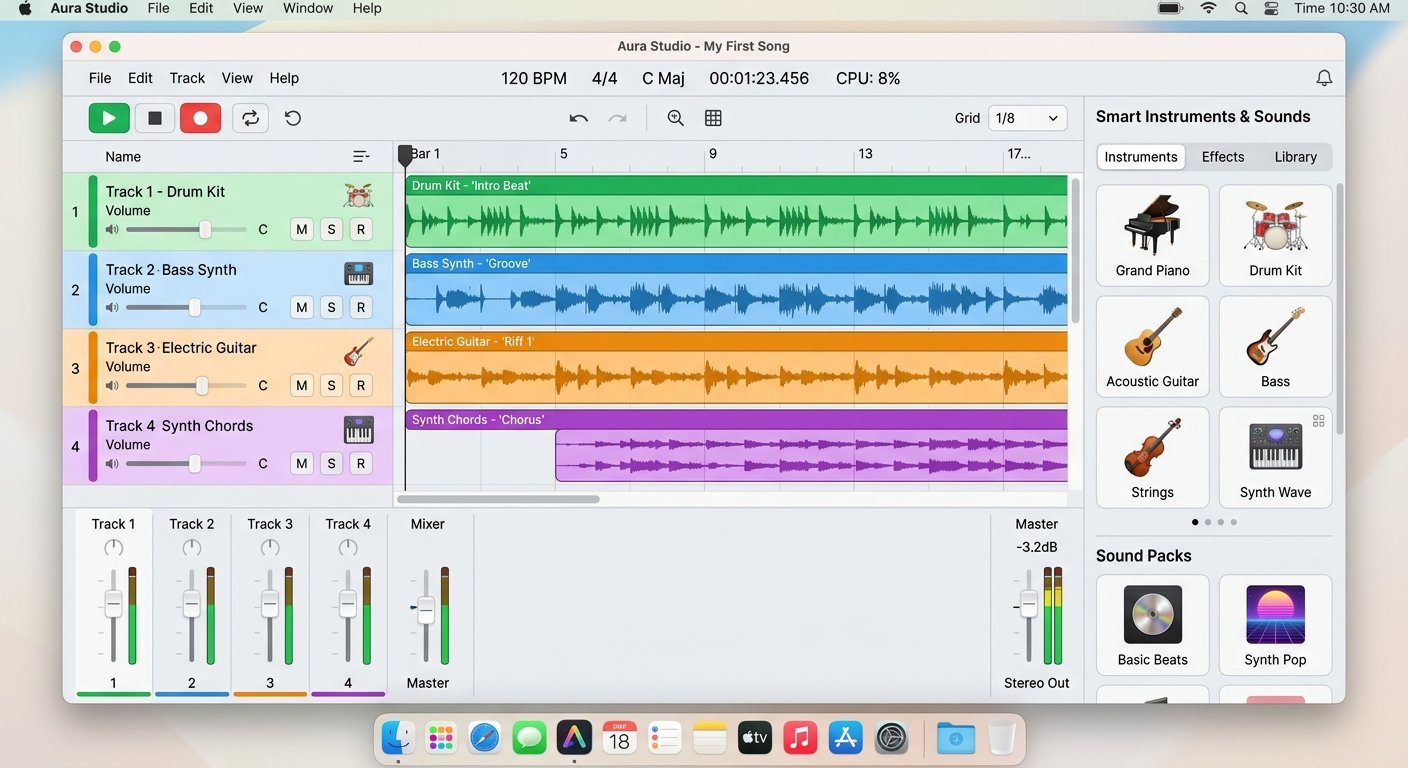Open track list options icon beside Name
1408x768 pixels.
[361, 156]
